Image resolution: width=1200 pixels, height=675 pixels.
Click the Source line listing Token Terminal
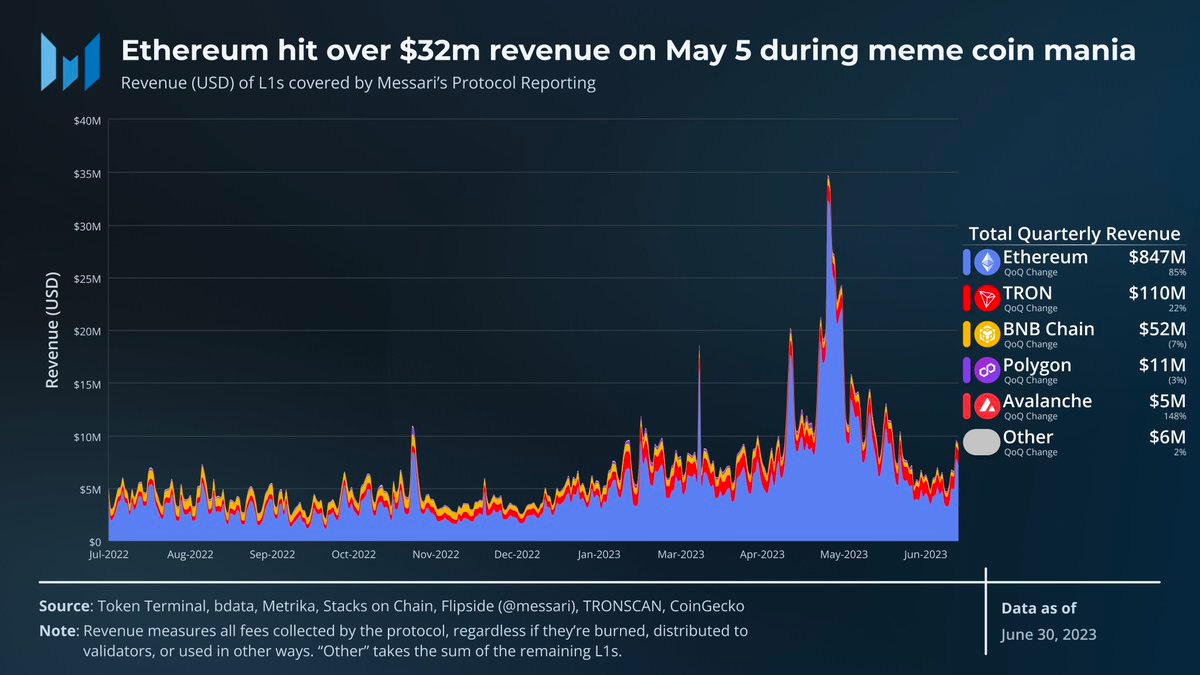point(391,607)
